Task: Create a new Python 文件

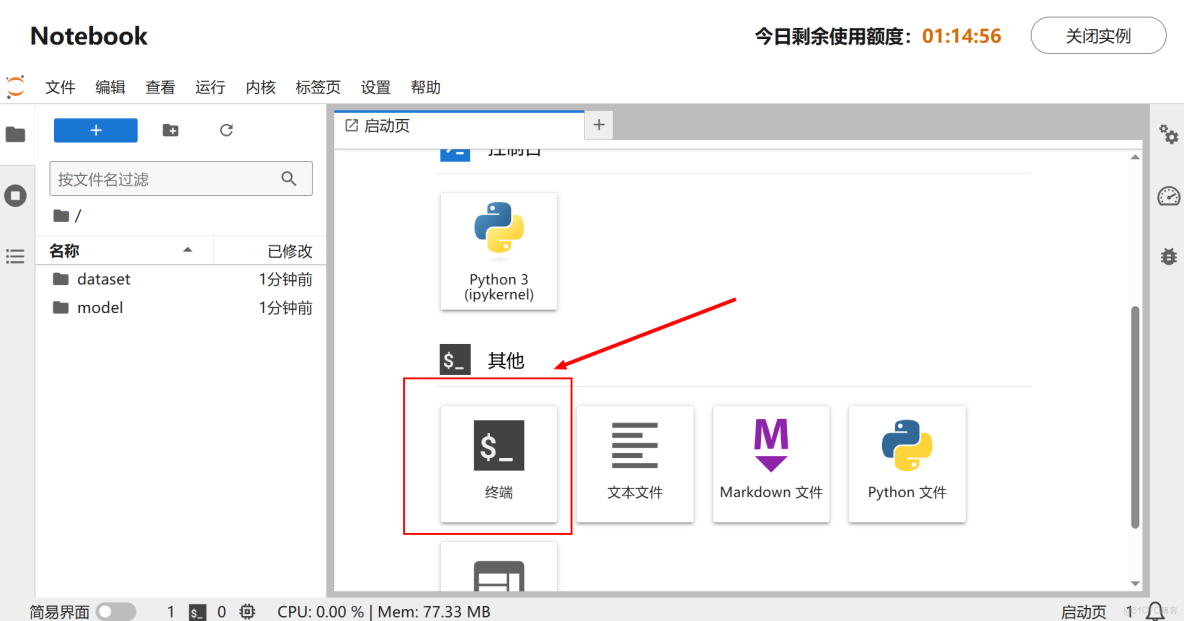Action: (x=907, y=463)
